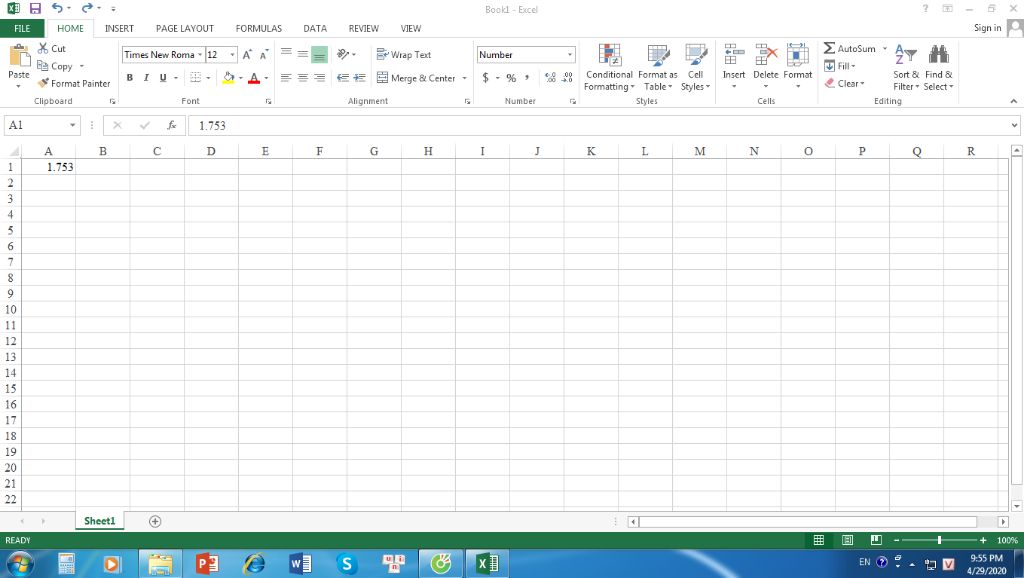Open the FILE tab
Viewport: 1024px width, 578px height.
22,28
